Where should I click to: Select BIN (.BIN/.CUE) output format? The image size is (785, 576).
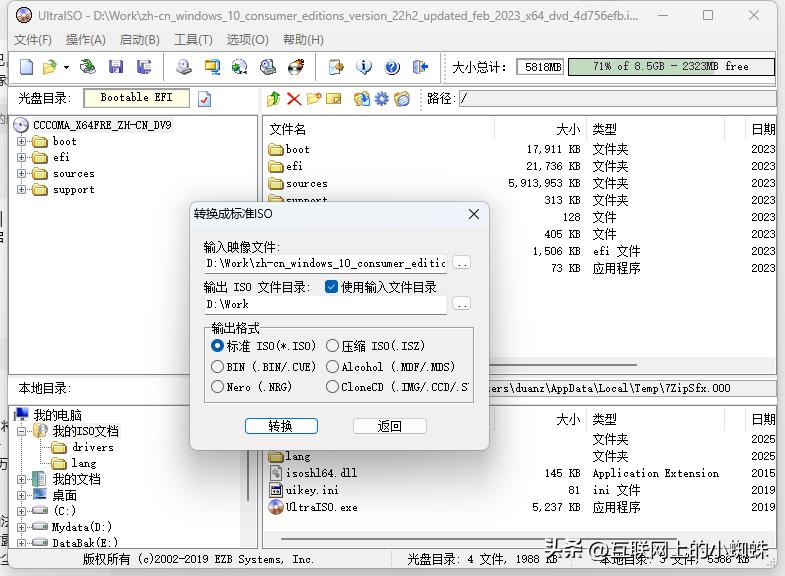pyautogui.click(x=263, y=367)
